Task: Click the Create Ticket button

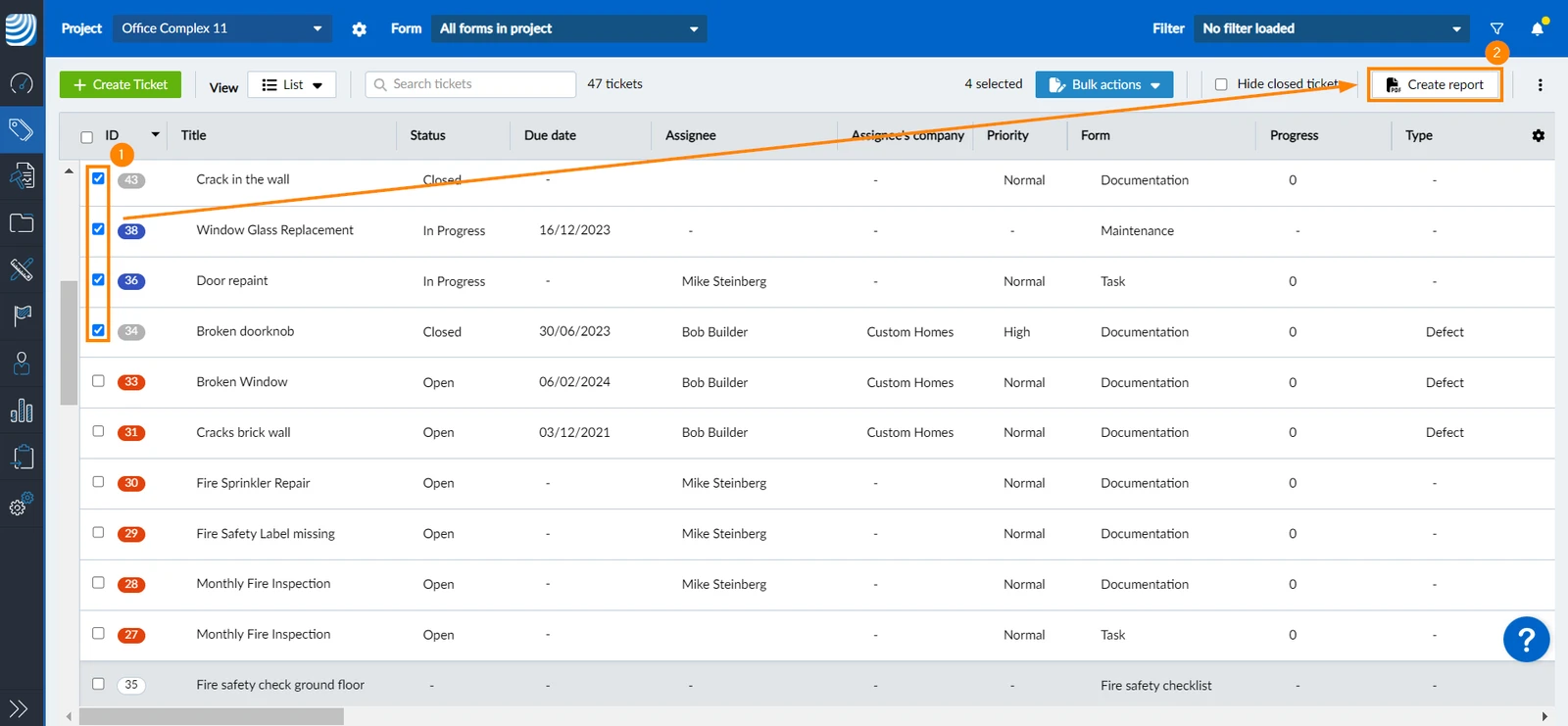Action: 121,84
